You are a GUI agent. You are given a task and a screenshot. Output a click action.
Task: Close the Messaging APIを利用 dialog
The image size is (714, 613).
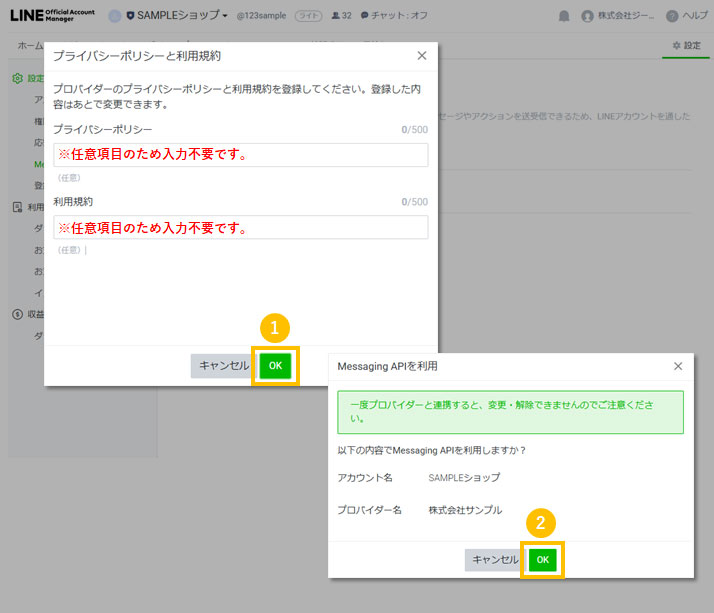click(677, 366)
